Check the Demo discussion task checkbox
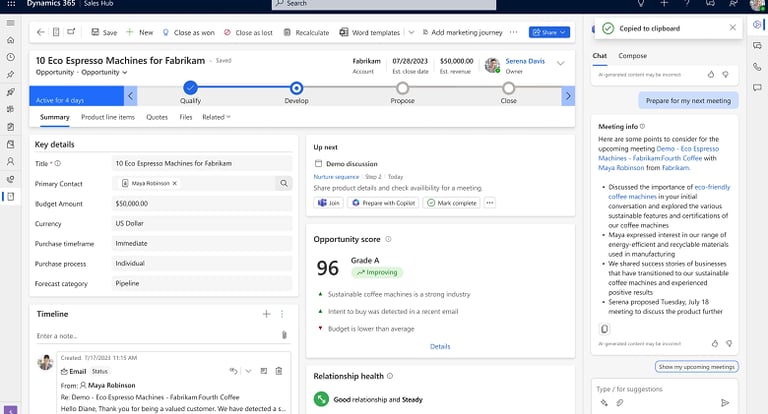This screenshot has width=768, height=414. pyautogui.click(x=318, y=164)
